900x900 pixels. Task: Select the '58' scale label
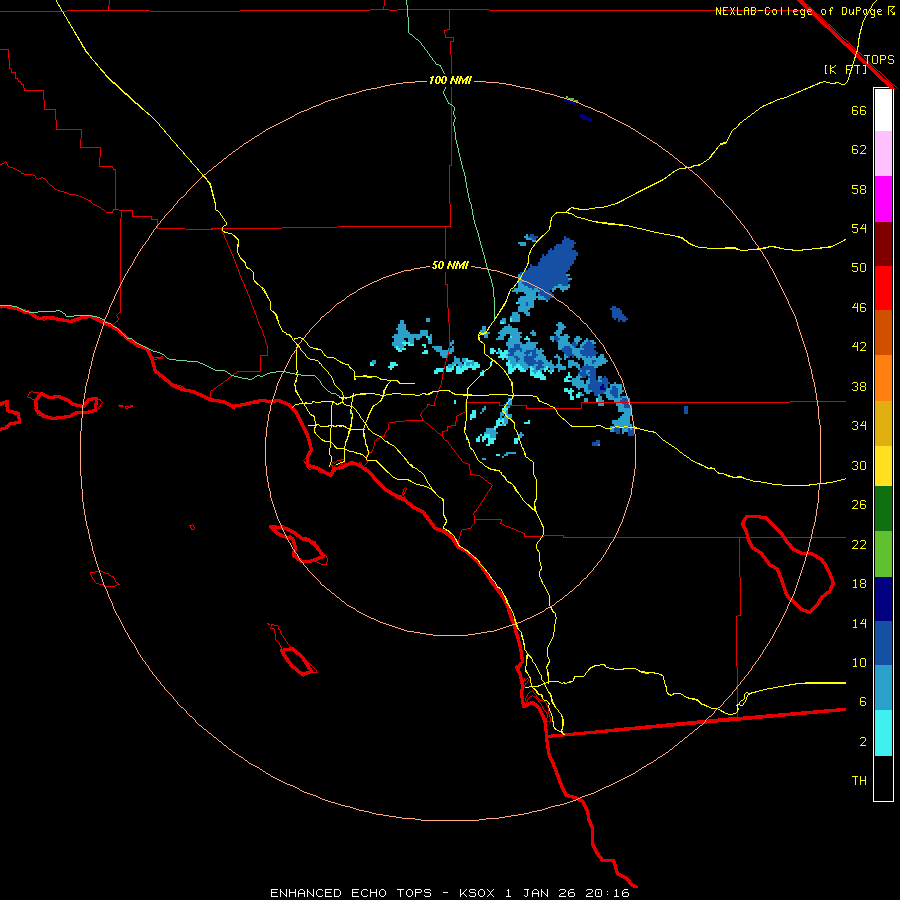point(859,189)
